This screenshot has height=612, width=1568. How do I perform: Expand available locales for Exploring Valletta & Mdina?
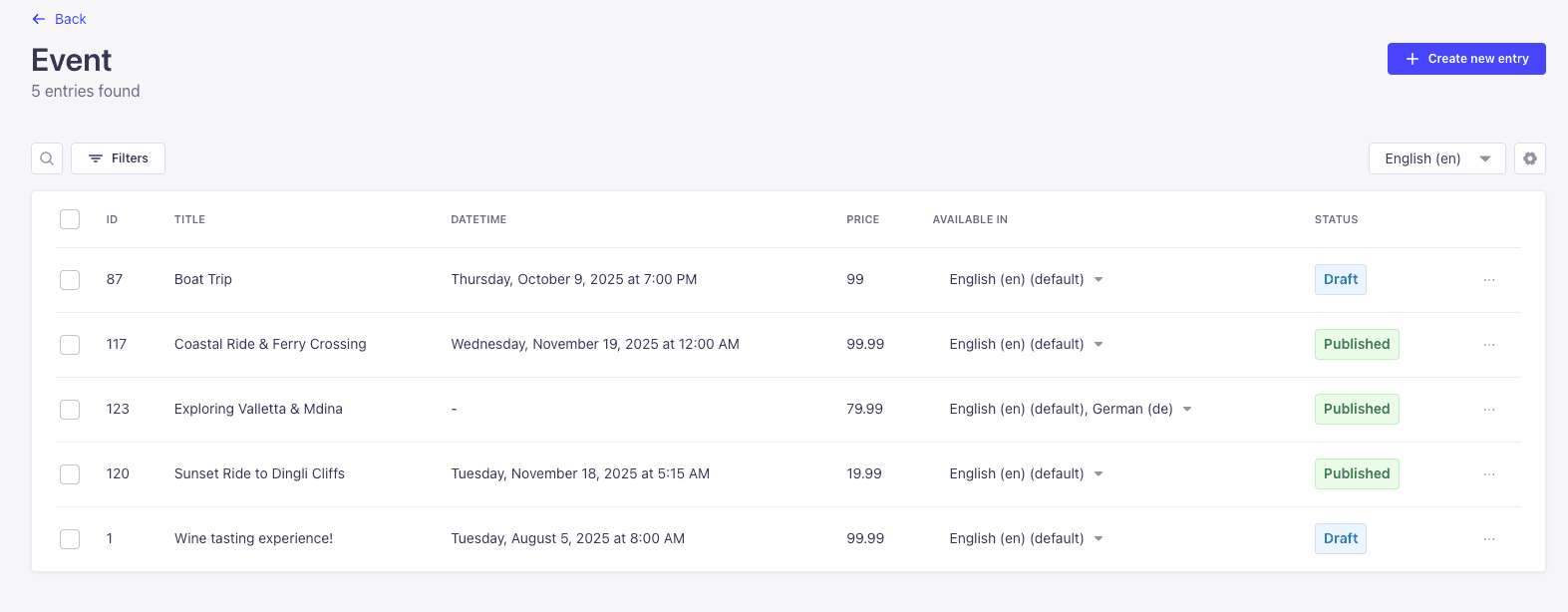[1187, 410]
